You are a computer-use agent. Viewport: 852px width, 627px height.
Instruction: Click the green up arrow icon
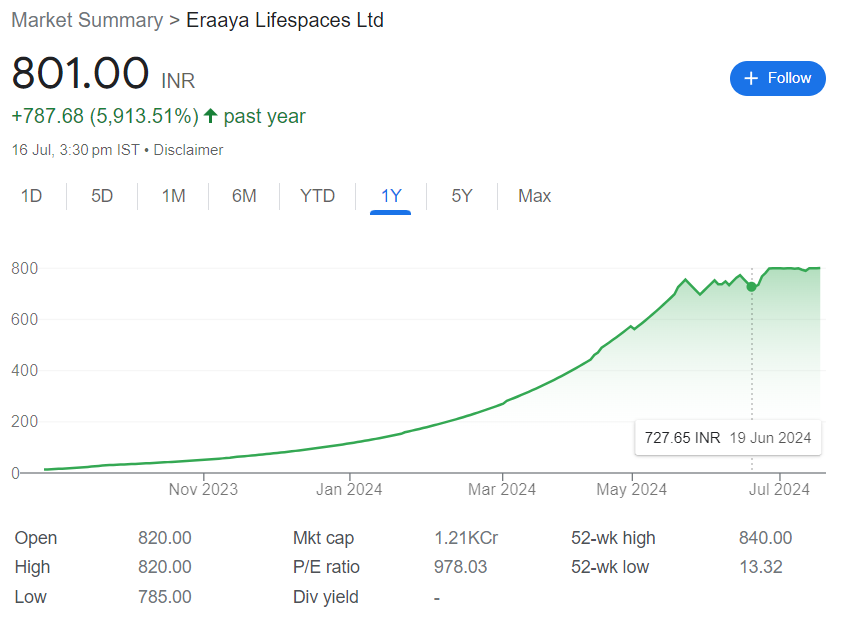[x=211, y=116]
